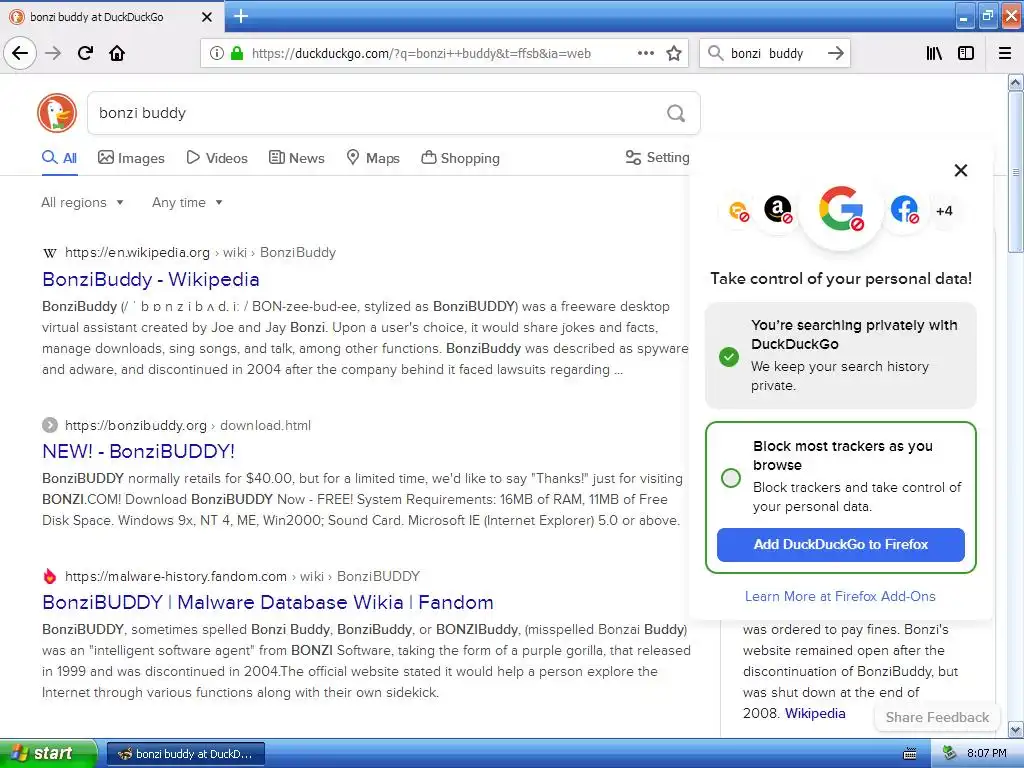The width and height of the screenshot is (1024, 768).
Task: Reload the page with the refresh icon
Action: click(86, 53)
